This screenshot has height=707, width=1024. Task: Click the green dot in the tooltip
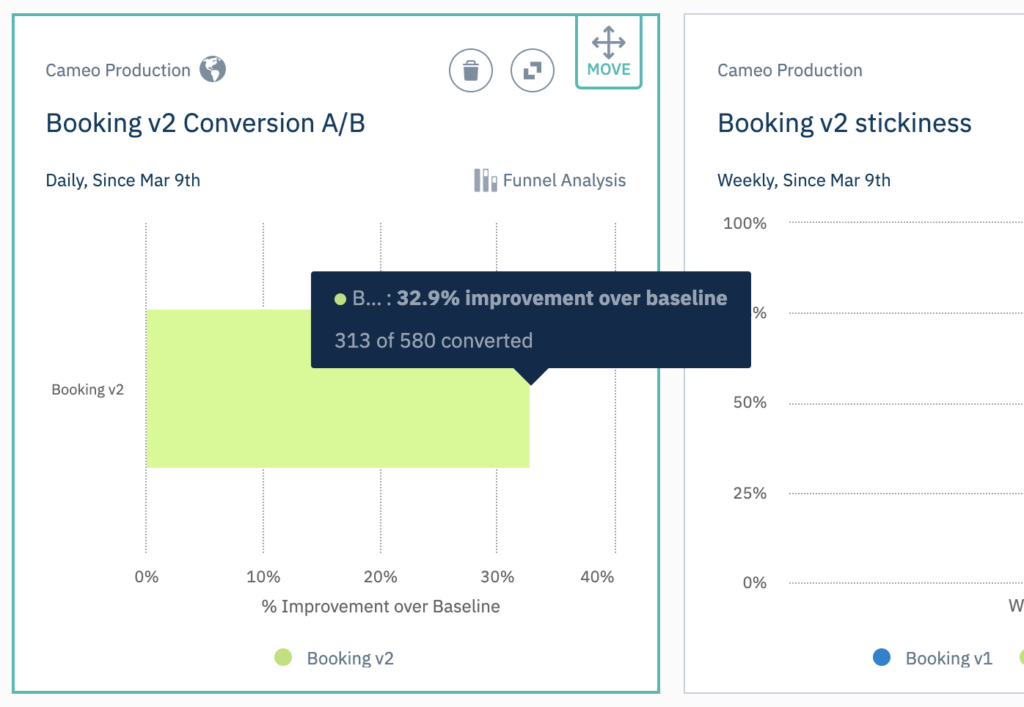[x=340, y=299]
